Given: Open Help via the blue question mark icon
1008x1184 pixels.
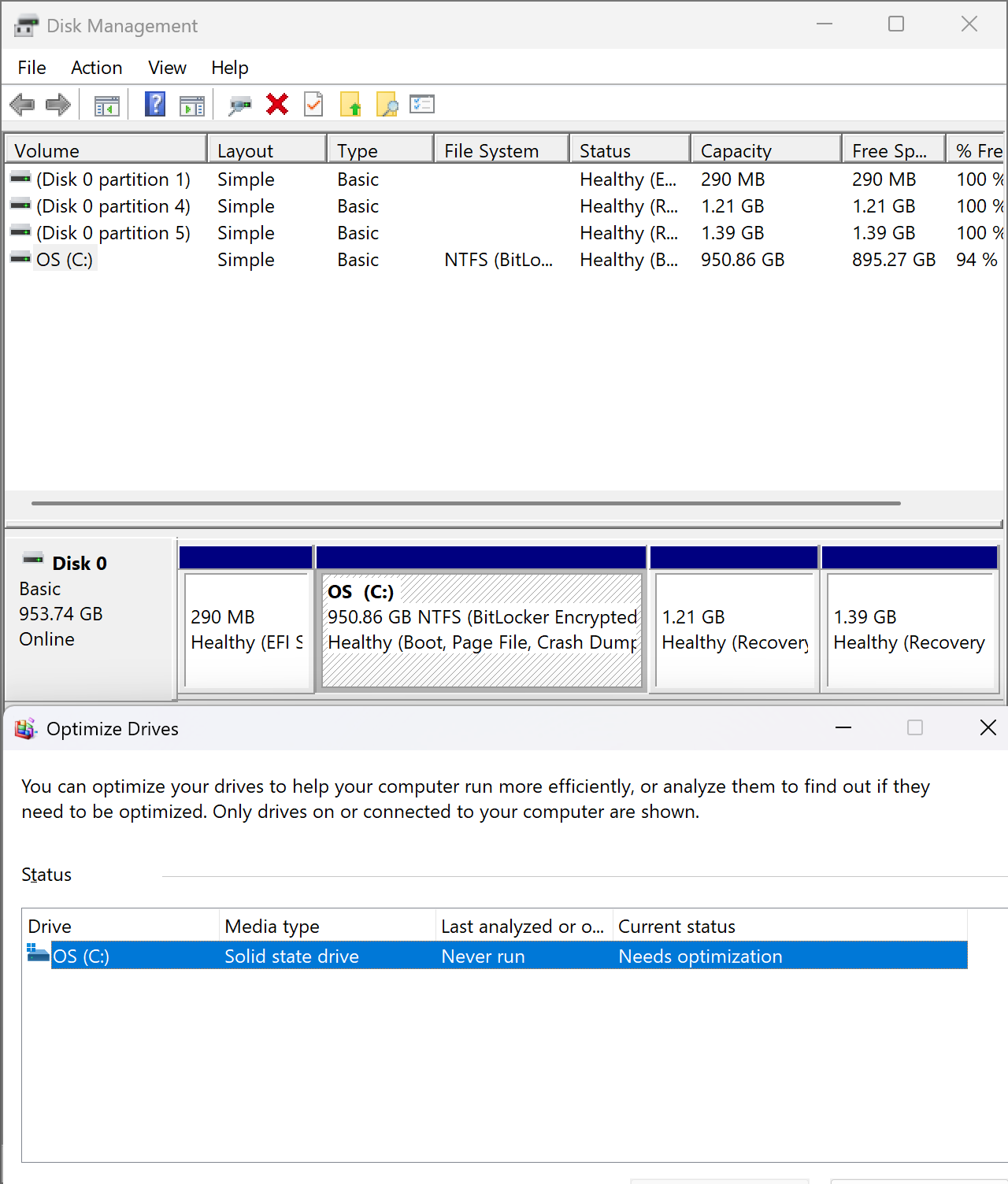Looking at the screenshot, I should click(x=155, y=104).
